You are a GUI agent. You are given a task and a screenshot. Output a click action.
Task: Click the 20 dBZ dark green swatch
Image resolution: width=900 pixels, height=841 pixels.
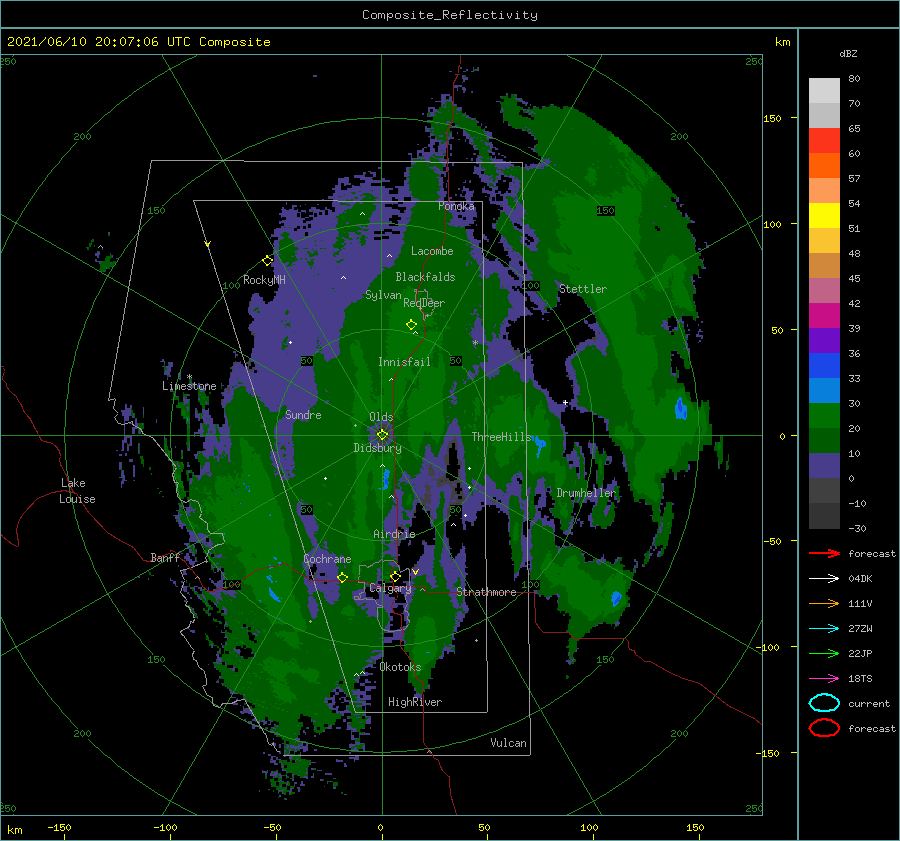click(x=824, y=440)
